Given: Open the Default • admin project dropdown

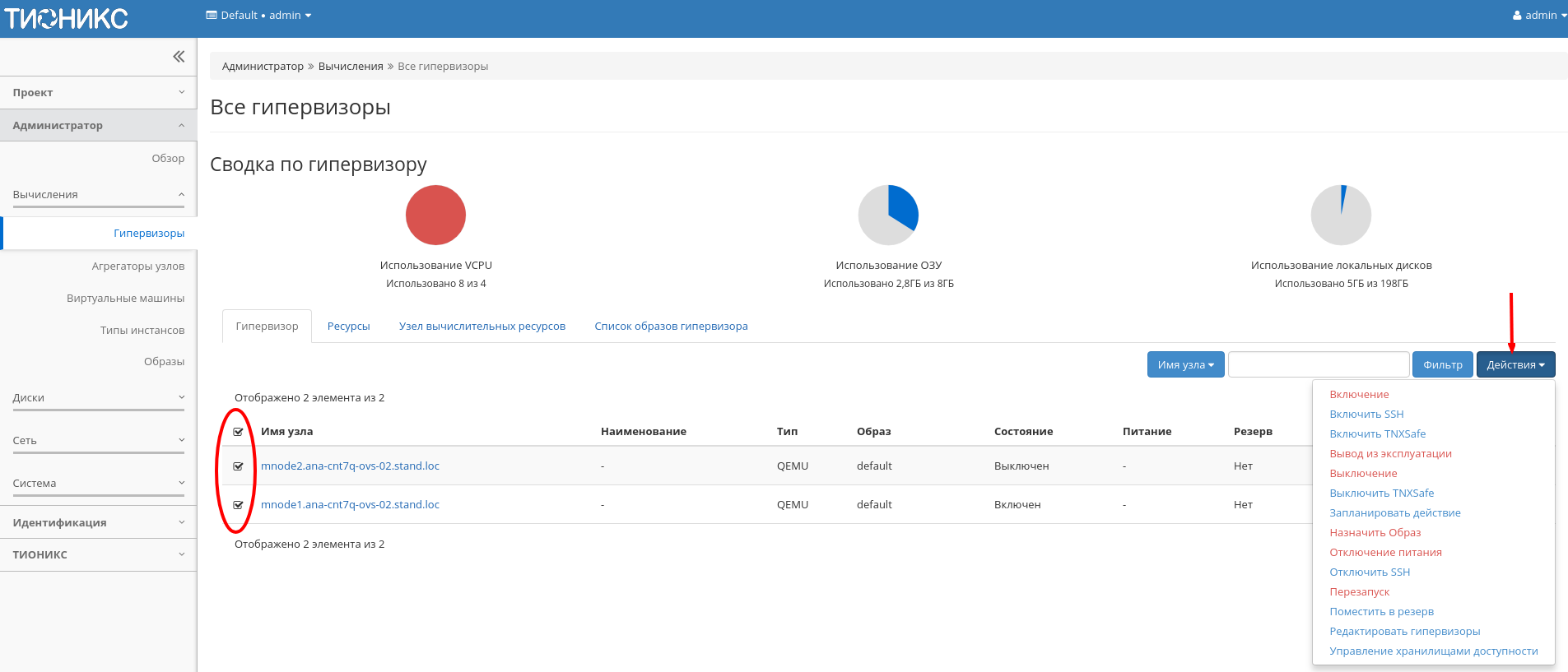Looking at the screenshot, I should (258, 16).
